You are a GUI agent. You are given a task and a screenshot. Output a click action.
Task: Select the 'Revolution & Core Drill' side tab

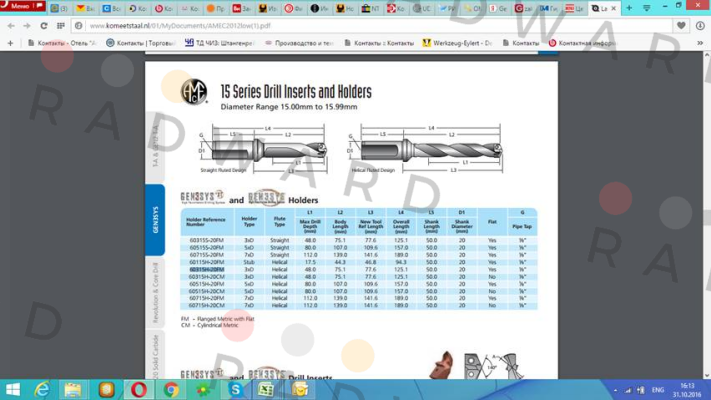tap(155, 293)
